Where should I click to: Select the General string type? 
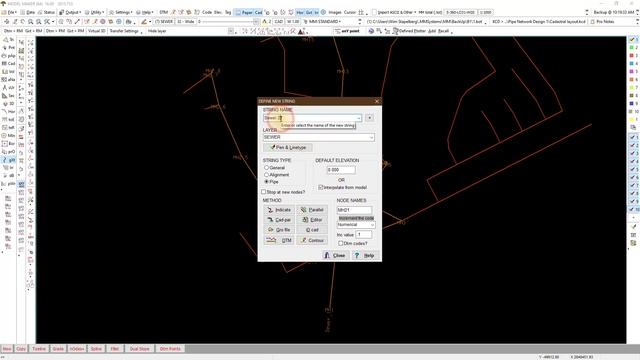click(267, 168)
